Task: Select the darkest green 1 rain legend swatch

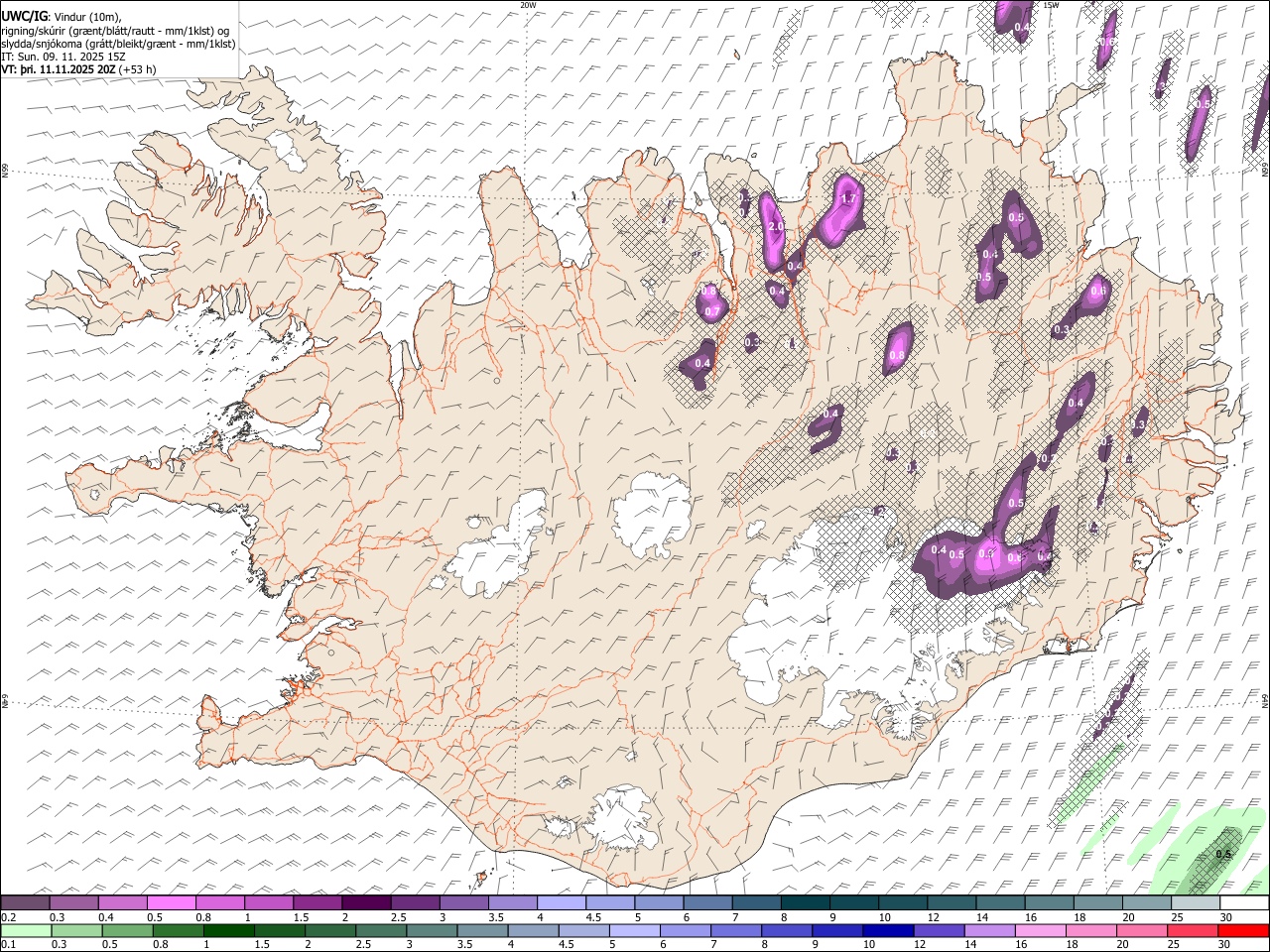Action: [x=228, y=931]
